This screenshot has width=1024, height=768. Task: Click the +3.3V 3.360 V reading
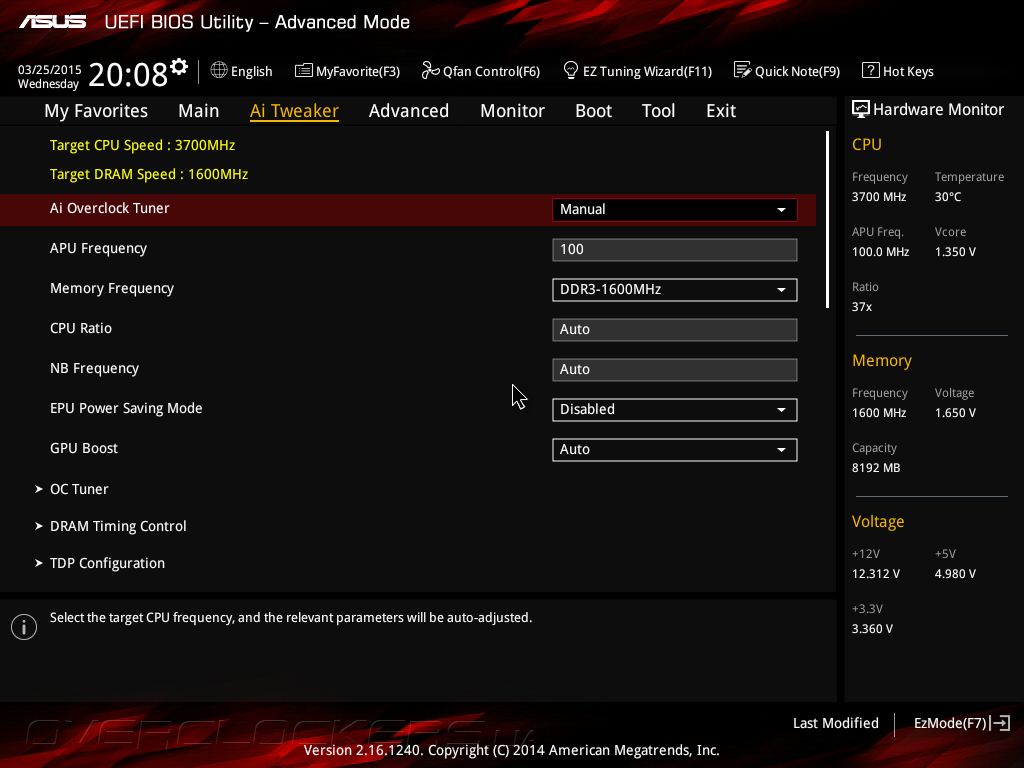[x=872, y=629]
